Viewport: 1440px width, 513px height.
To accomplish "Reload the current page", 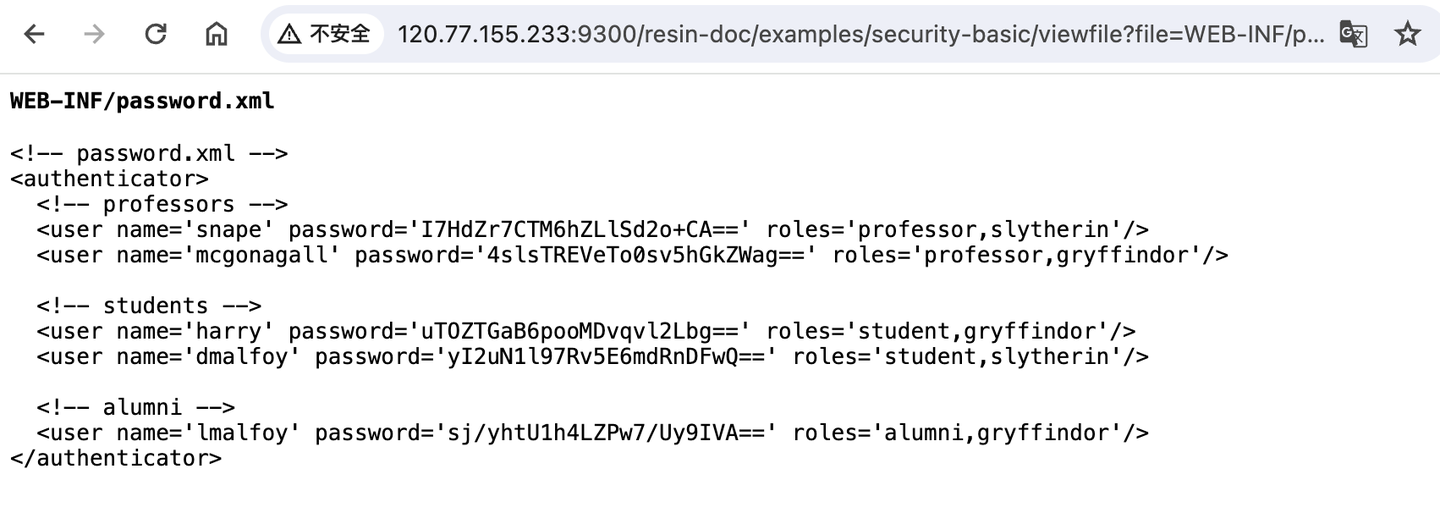I will click(x=155, y=34).
